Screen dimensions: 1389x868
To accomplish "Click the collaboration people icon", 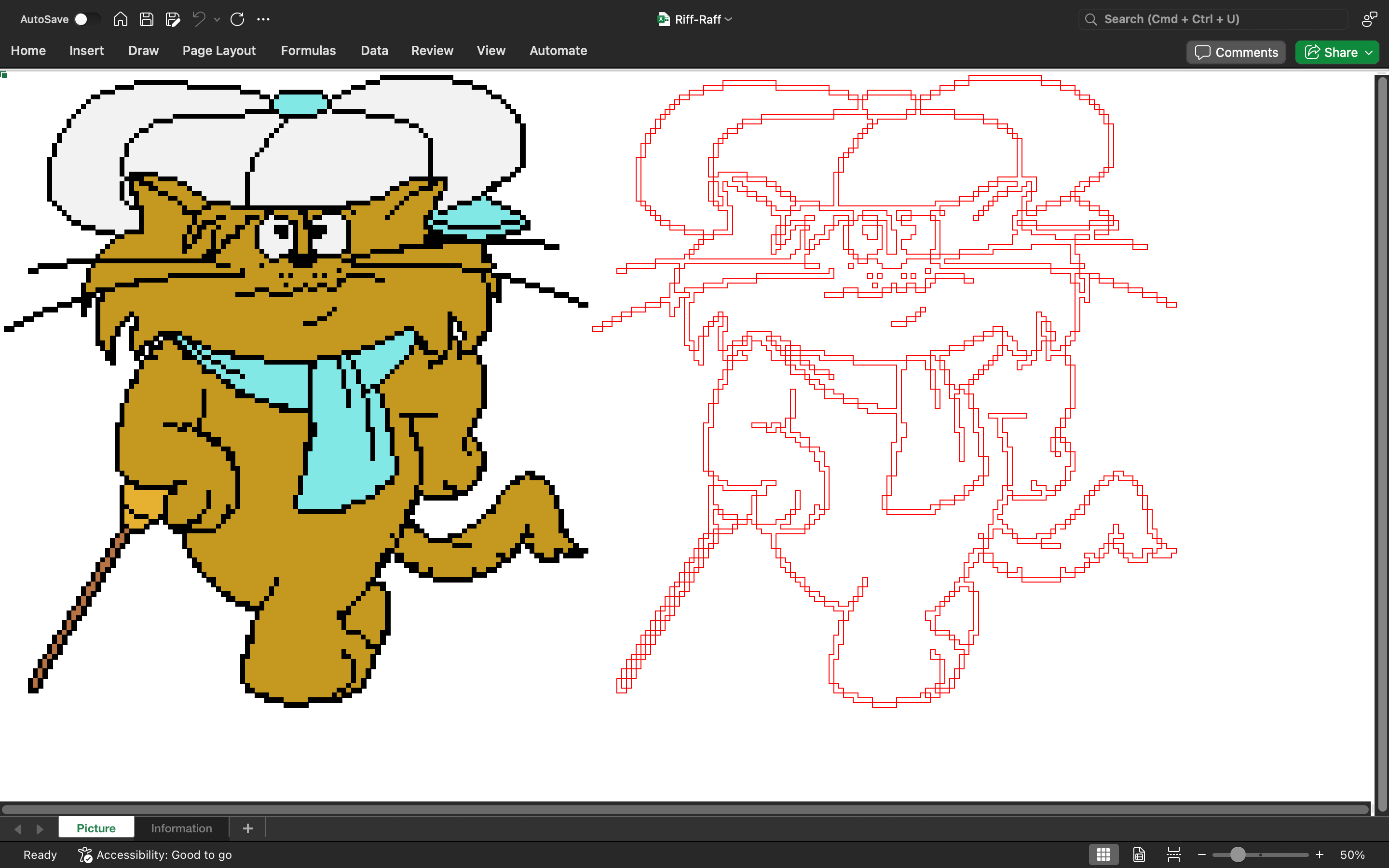I will point(1370,19).
